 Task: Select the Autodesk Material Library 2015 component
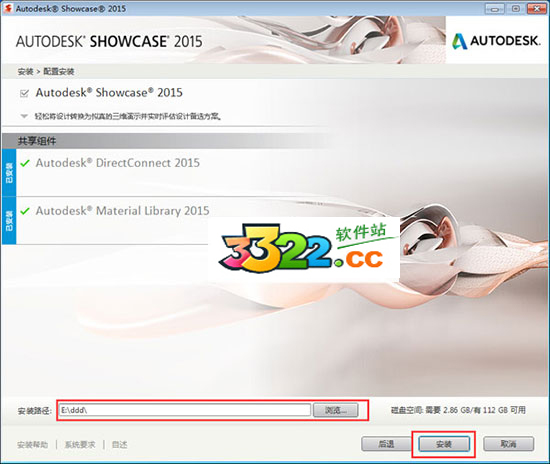[x=122, y=211]
